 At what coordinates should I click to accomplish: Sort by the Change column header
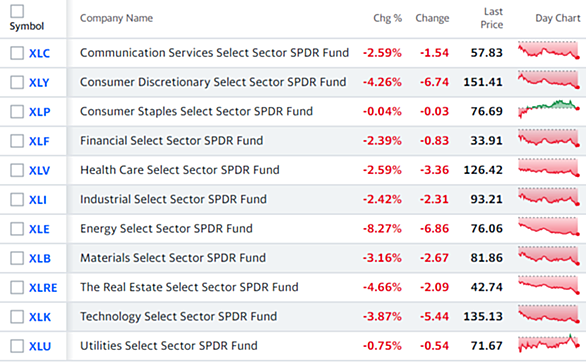pos(432,18)
